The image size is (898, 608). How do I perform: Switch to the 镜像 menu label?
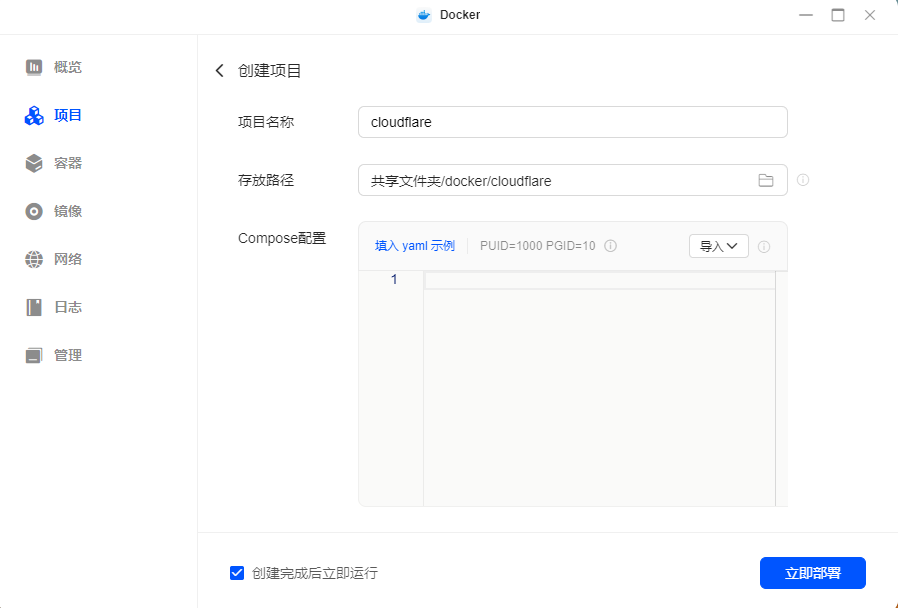coord(68,211)
